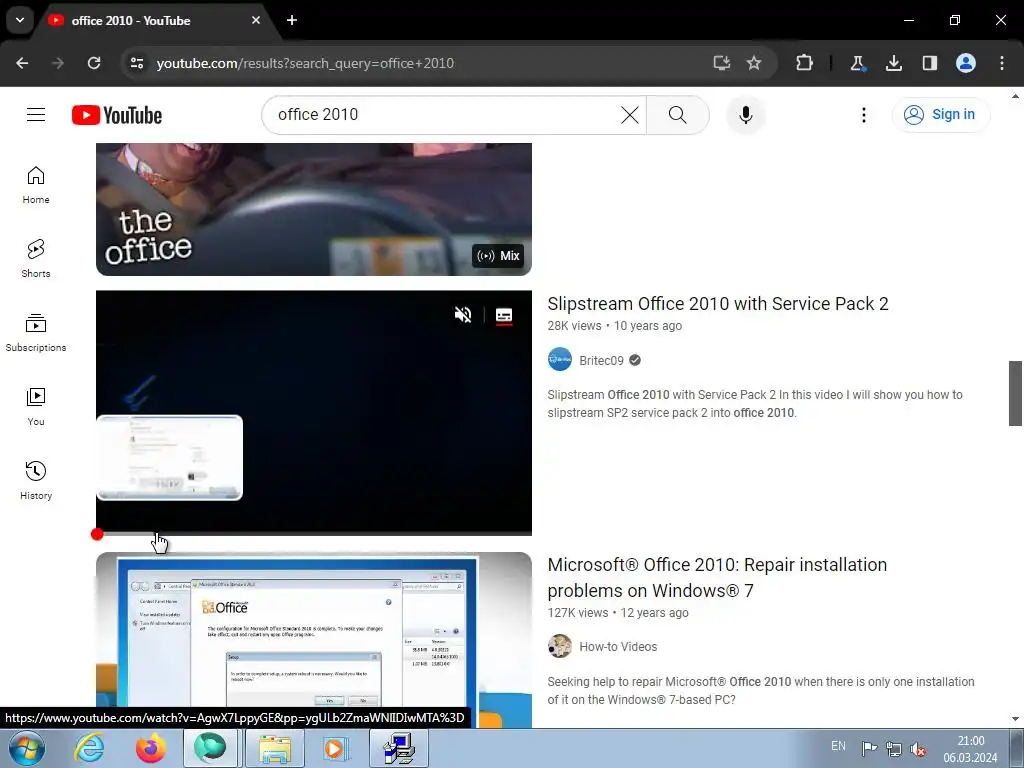The image size is (1024, 768).
Task: Close the office 2010 YouTube tab
Action: (256, 20)
